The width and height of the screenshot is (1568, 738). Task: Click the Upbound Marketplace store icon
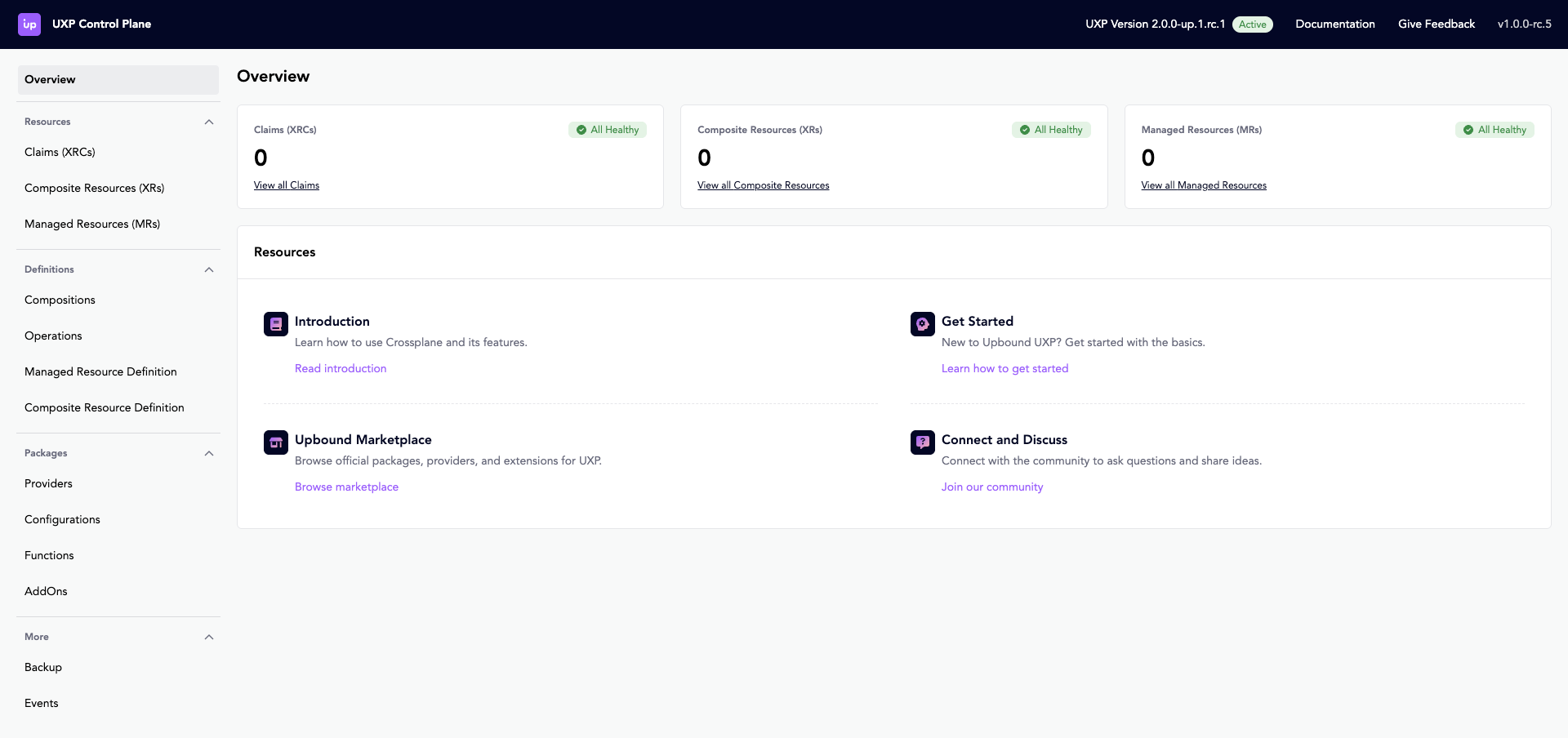(x=276, y=442)
